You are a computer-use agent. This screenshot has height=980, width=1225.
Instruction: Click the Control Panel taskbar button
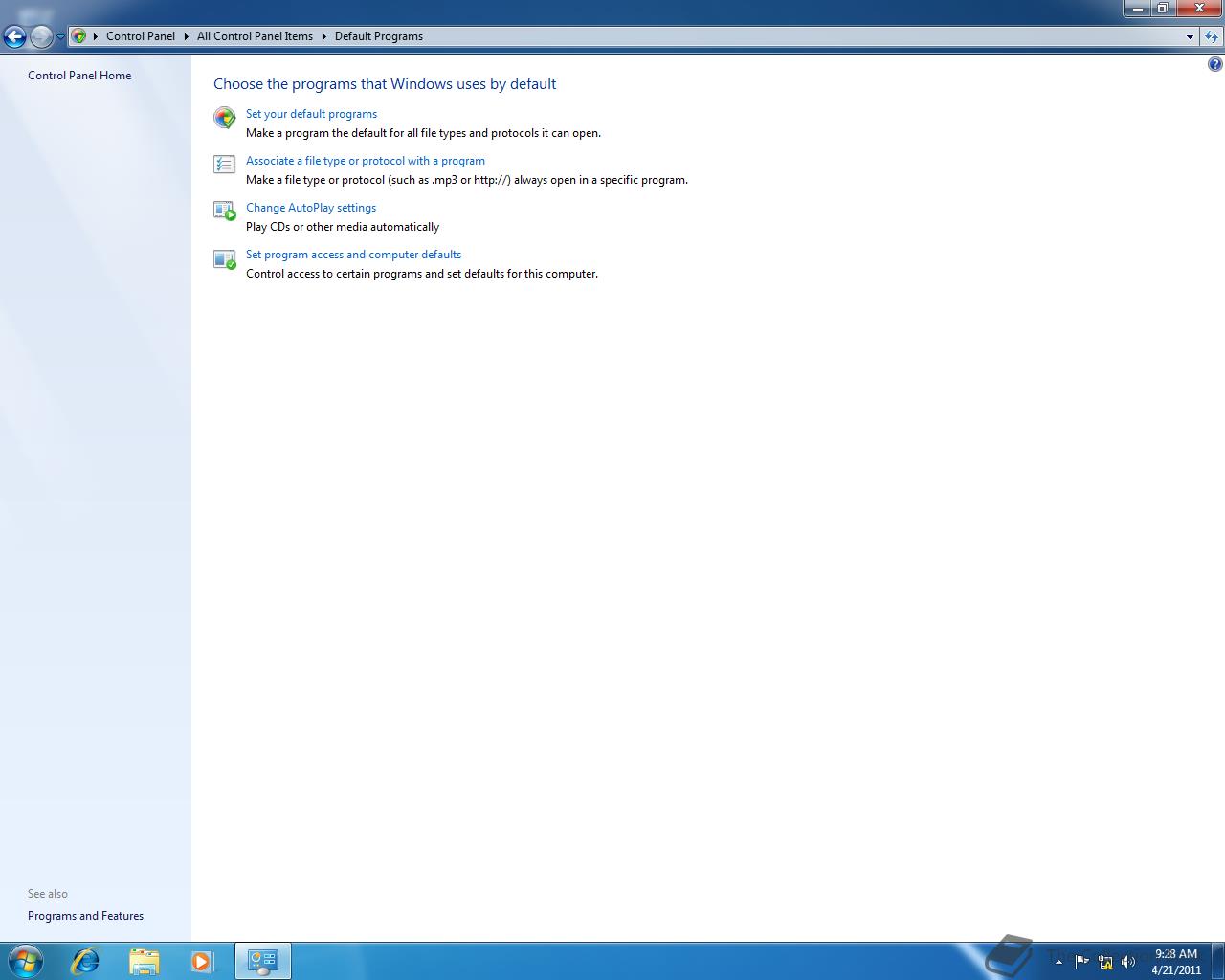(x=262, y=961)
